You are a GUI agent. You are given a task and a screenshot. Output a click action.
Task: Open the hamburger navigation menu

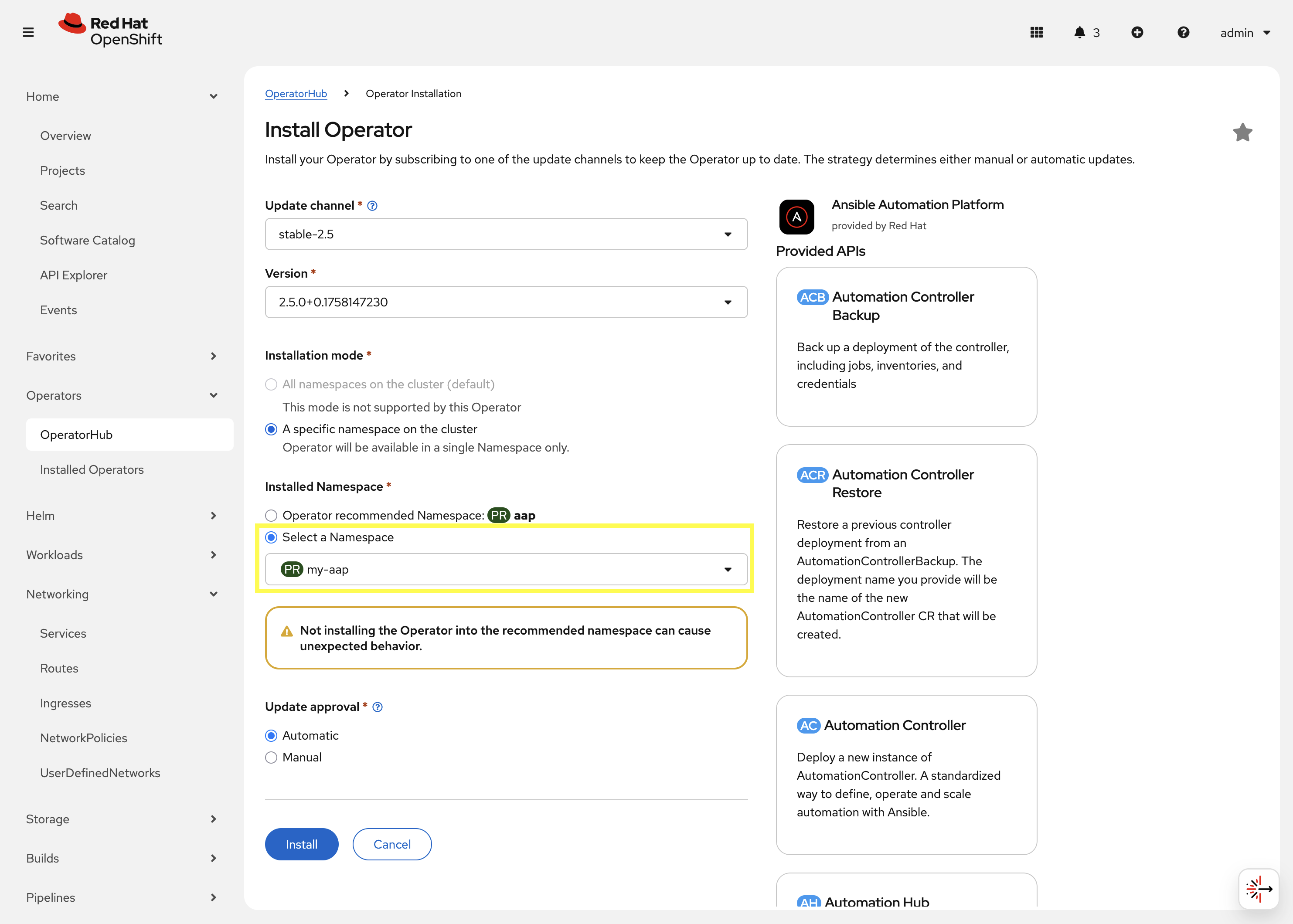tap(28, 32)
